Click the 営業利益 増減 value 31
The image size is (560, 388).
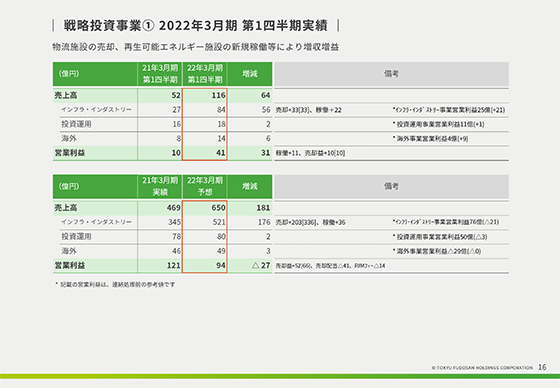pos(265,153)
